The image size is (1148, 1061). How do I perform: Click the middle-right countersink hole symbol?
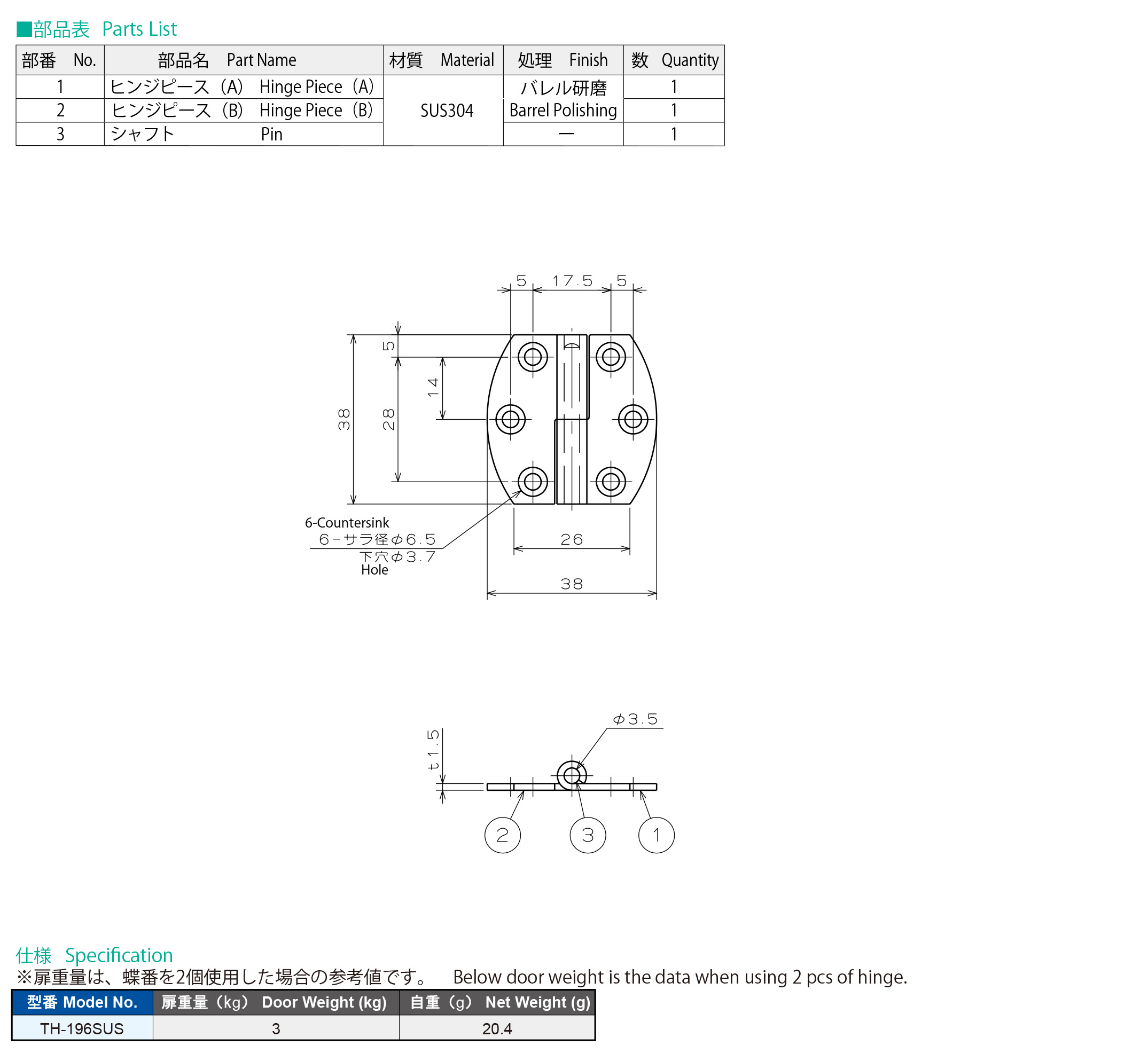633,419
